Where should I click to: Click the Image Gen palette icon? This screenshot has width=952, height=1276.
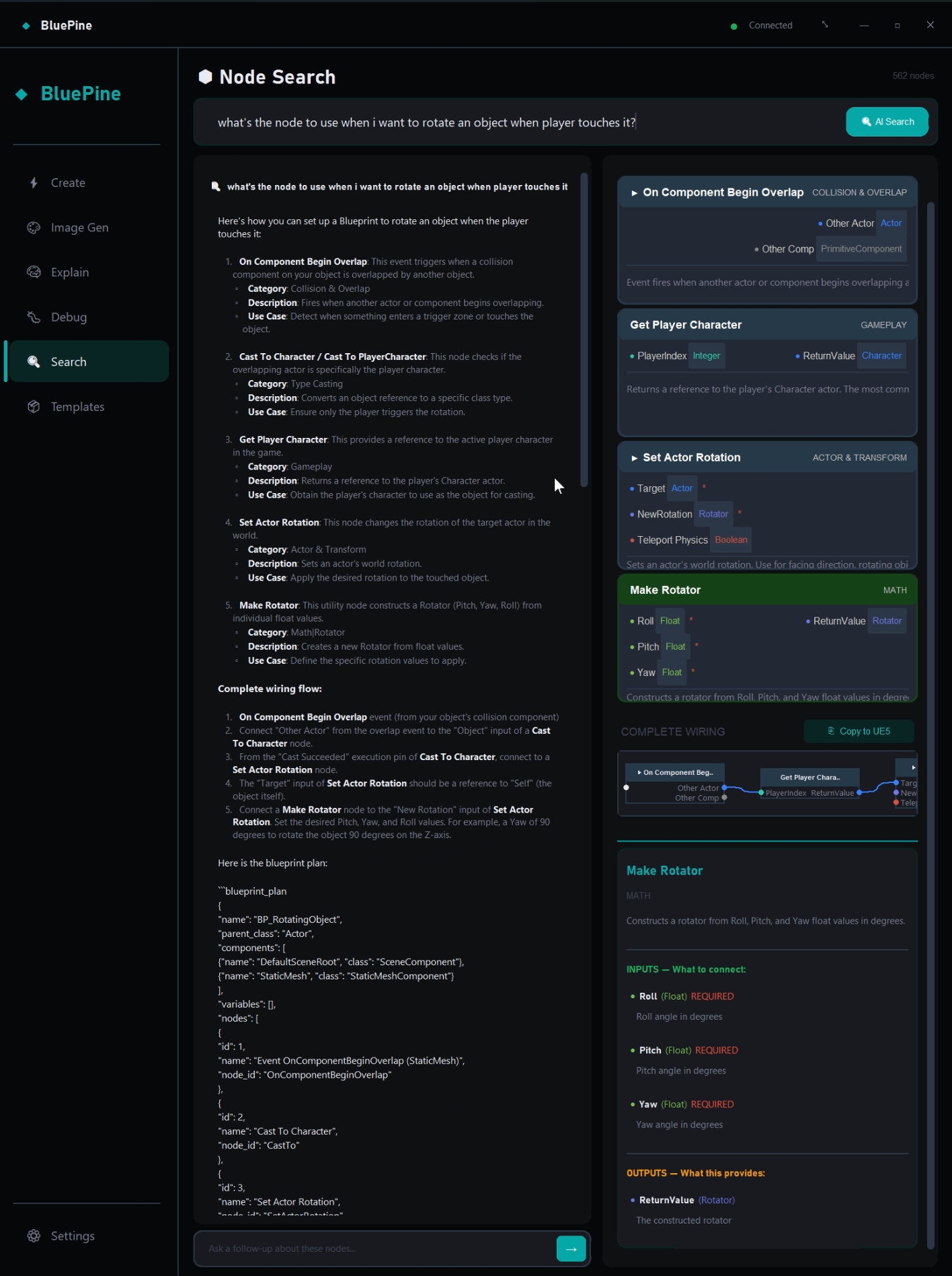34,228
